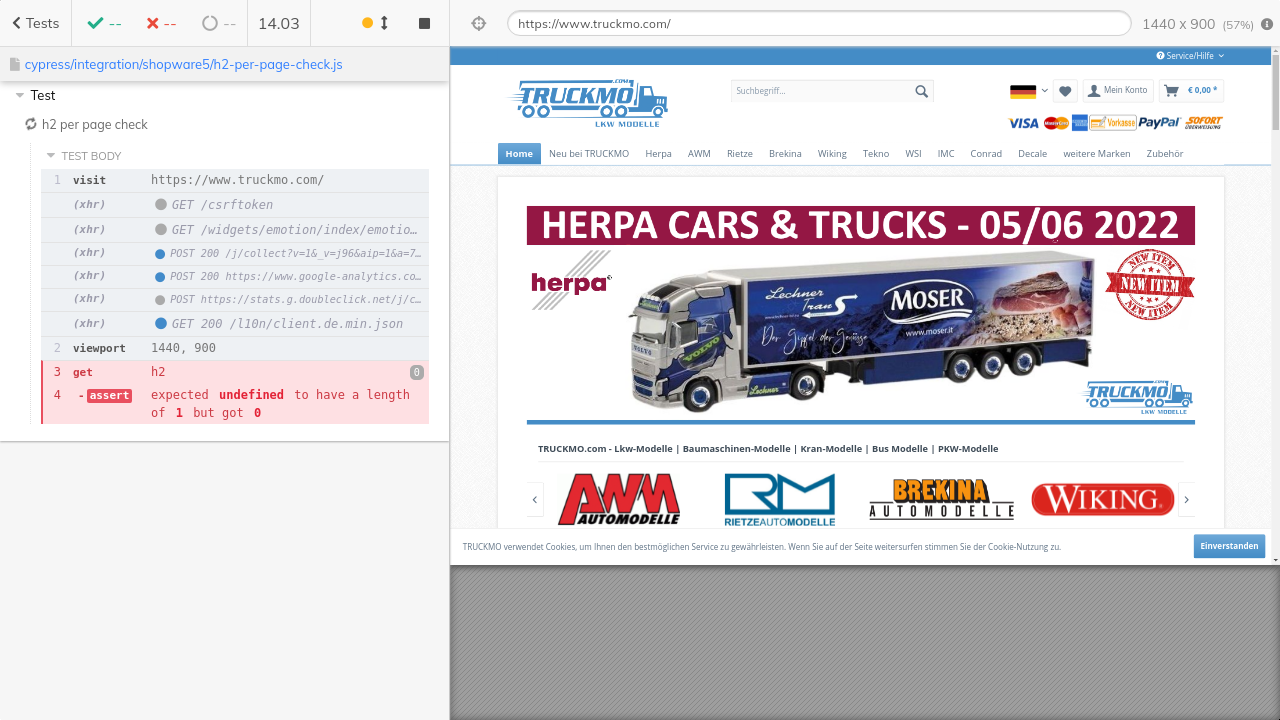Viewport: 1280px width, 720px height.
Task: Click the search magnifier icon on Truckmo
Action: tap(921, 91)
